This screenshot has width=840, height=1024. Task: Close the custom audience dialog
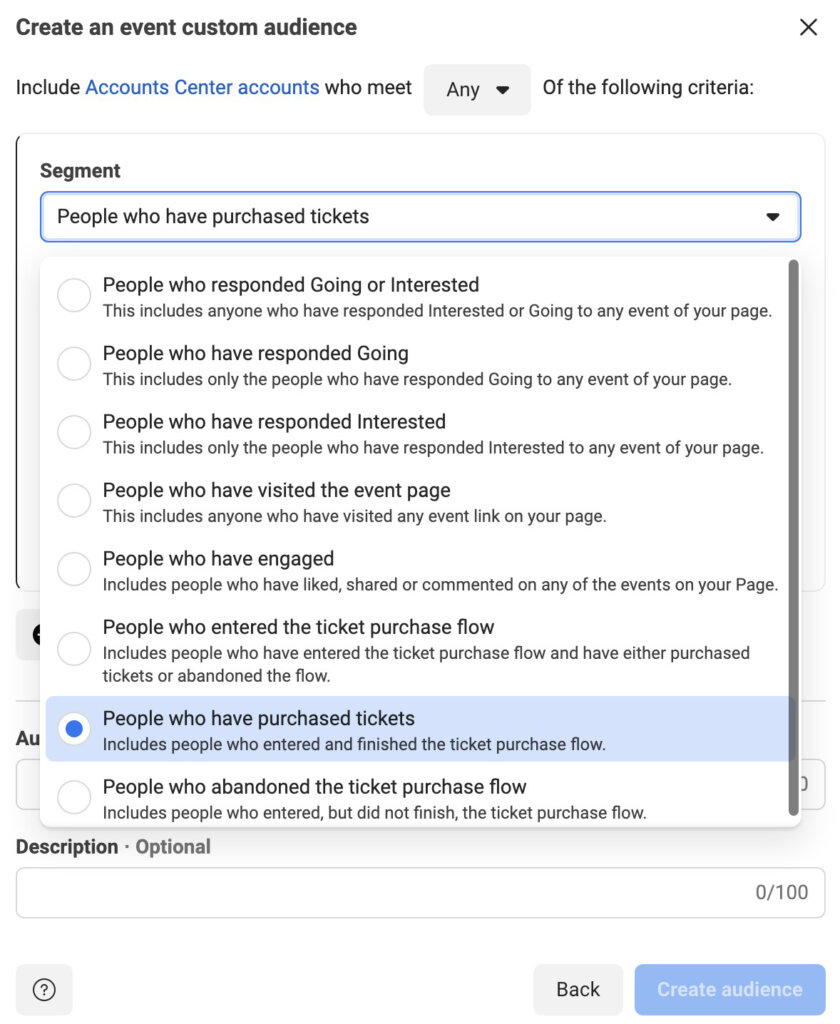tap(810, 28)
